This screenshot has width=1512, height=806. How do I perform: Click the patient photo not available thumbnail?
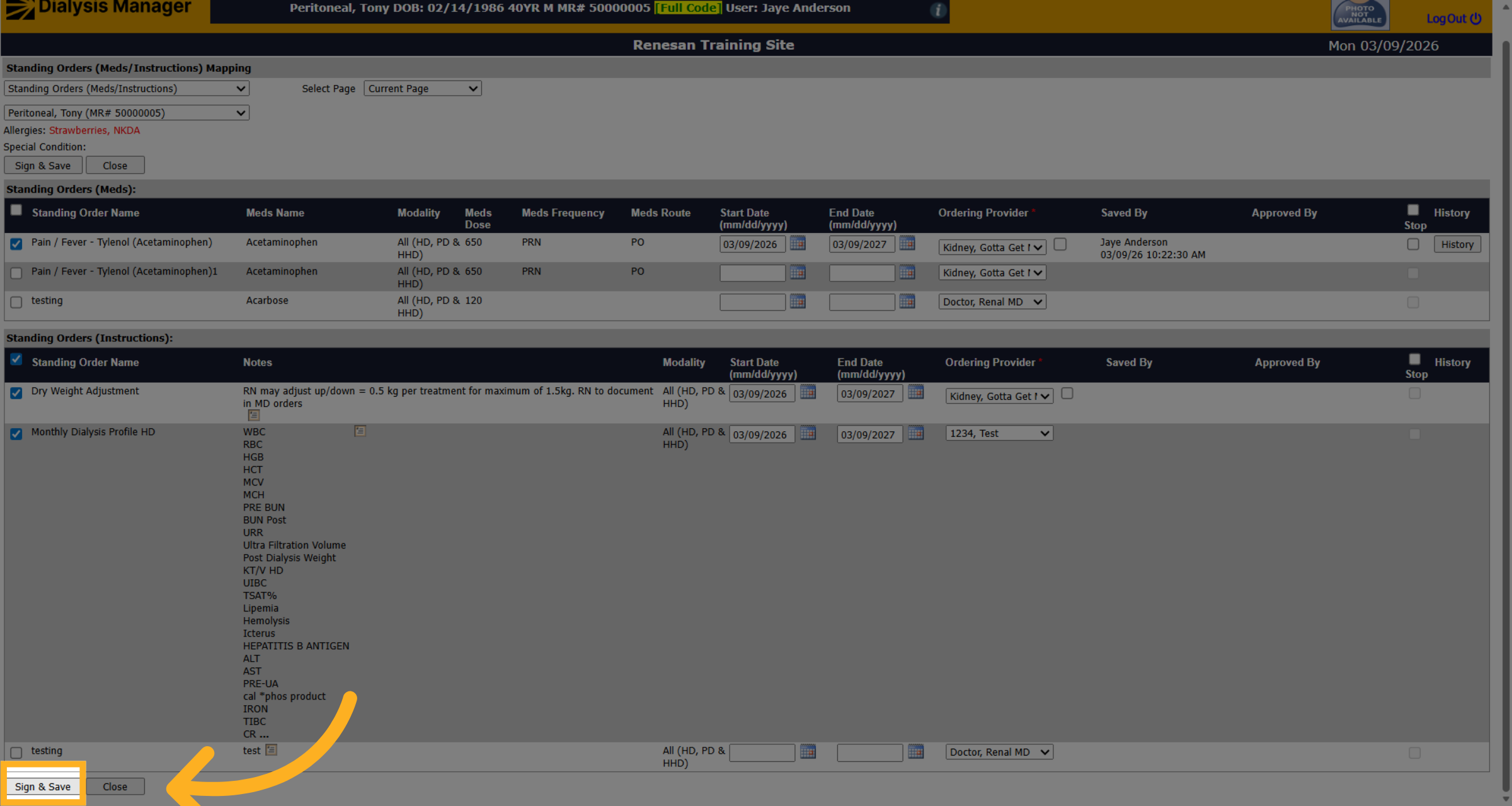tap(1360, 14)
